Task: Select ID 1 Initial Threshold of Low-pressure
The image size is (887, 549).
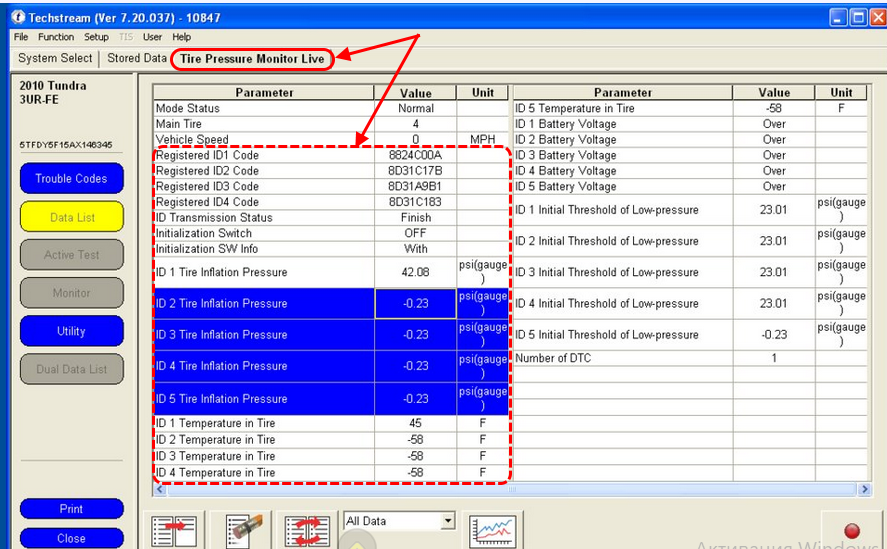Action: (x=690, y=210)
